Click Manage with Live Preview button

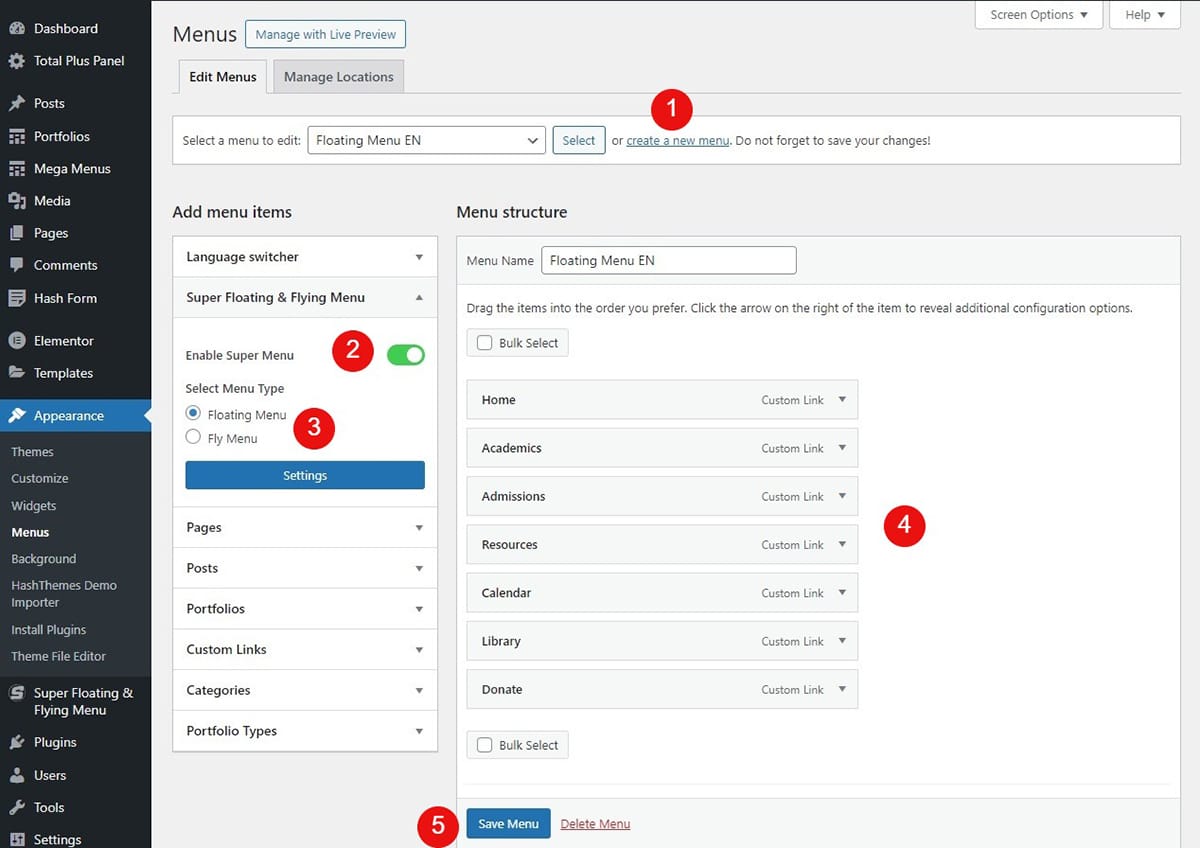pyautogui.click(x=325, y=35)
